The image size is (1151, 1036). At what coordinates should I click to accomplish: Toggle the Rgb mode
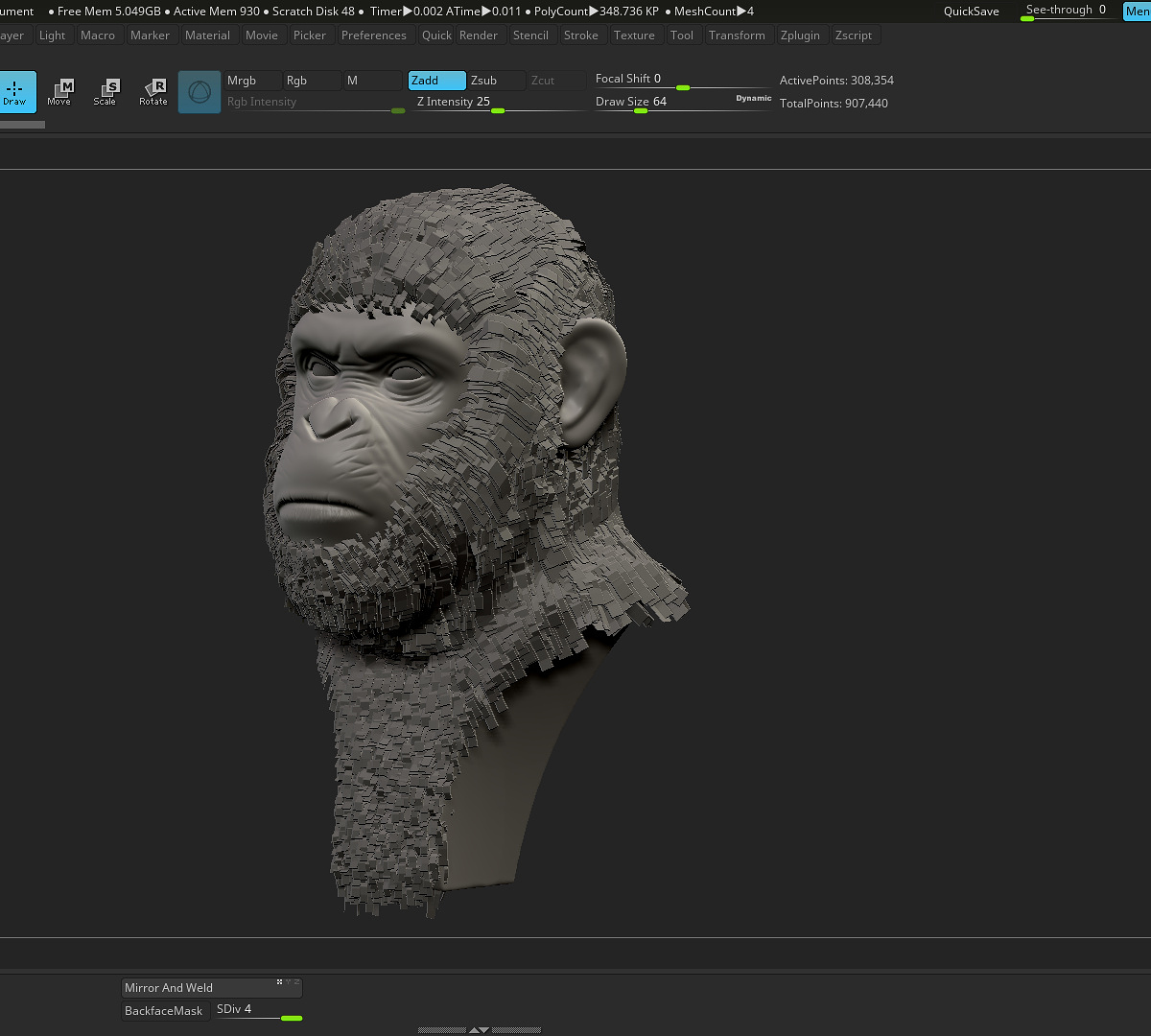point(312,81)
